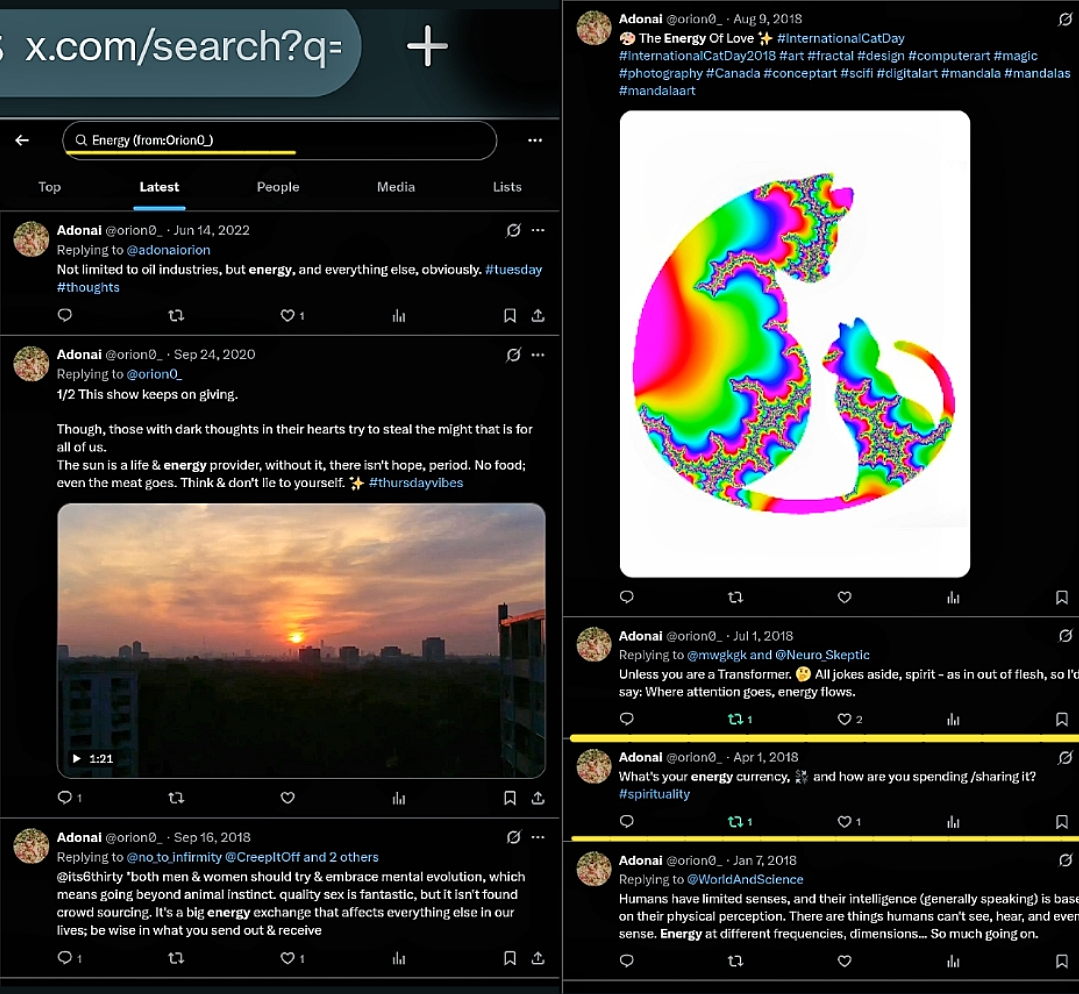Open the #thursdayvibes hashtag link

416,483
